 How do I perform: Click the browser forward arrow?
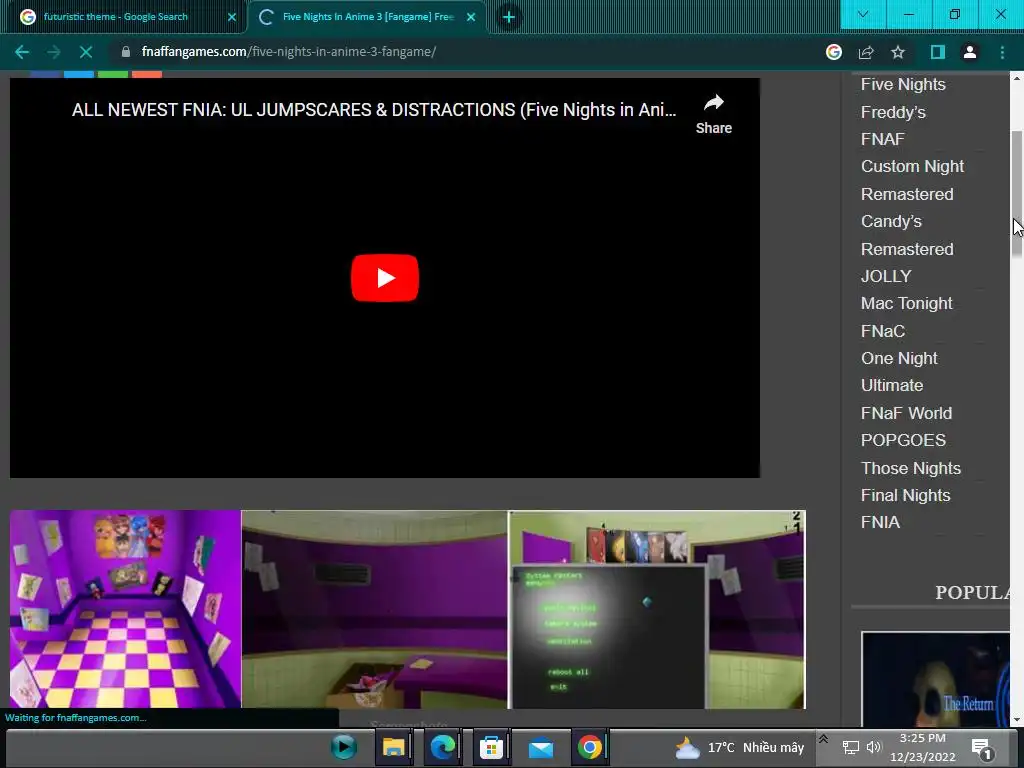54,52
